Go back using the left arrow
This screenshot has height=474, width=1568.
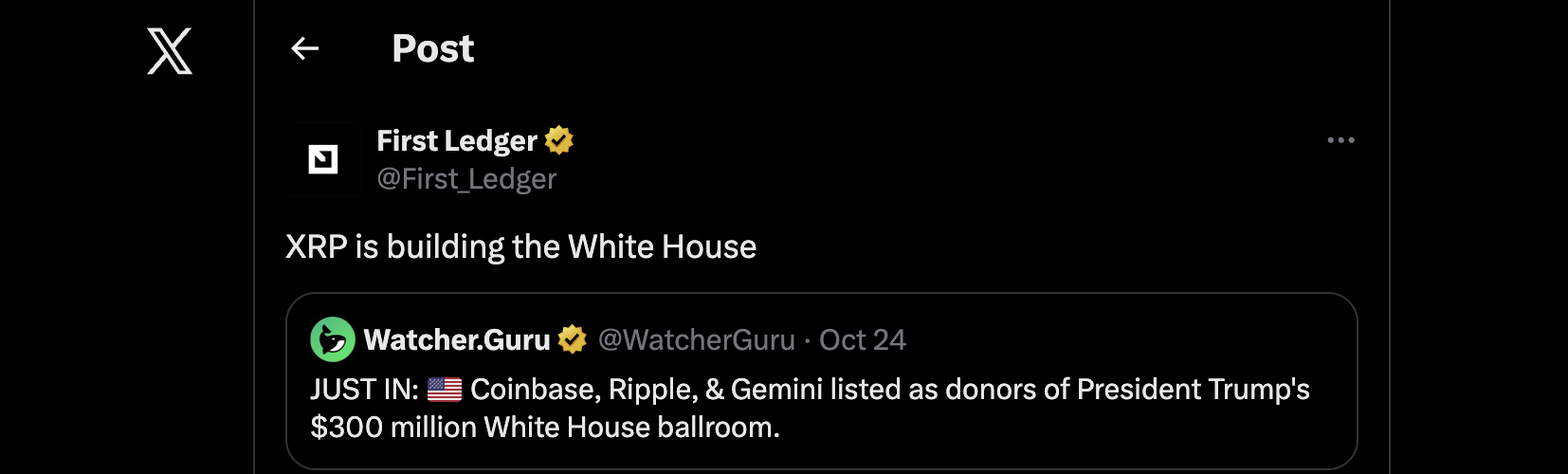304,48
